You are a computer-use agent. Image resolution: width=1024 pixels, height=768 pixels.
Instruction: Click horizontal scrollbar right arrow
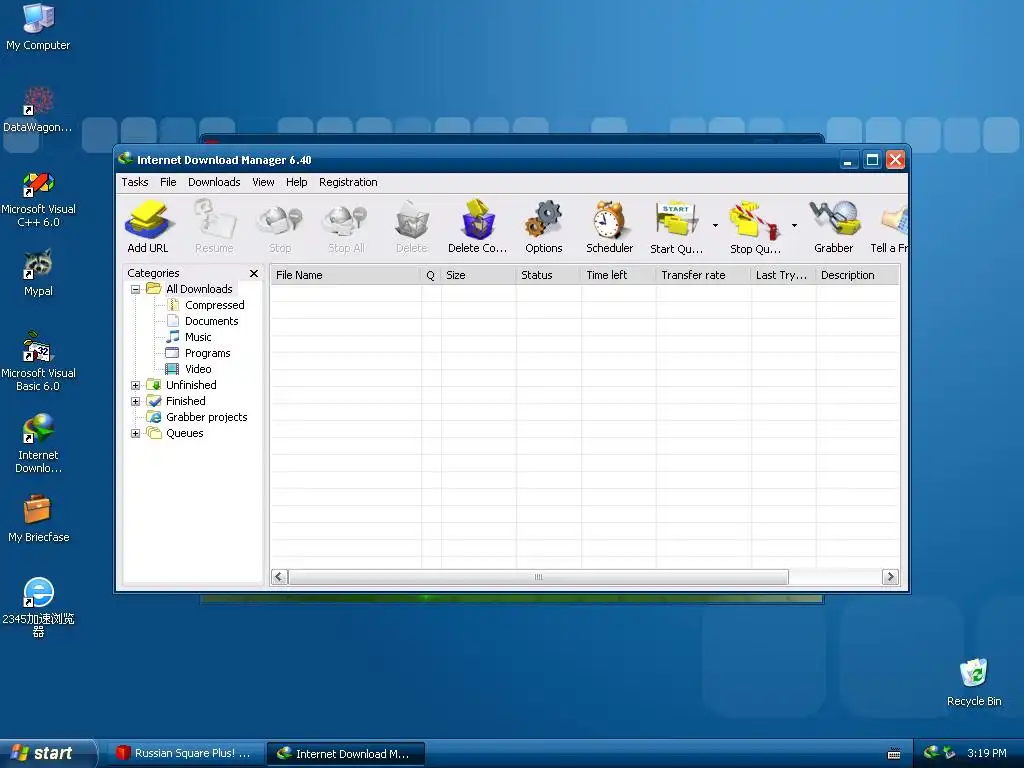(x=890, y=577)
